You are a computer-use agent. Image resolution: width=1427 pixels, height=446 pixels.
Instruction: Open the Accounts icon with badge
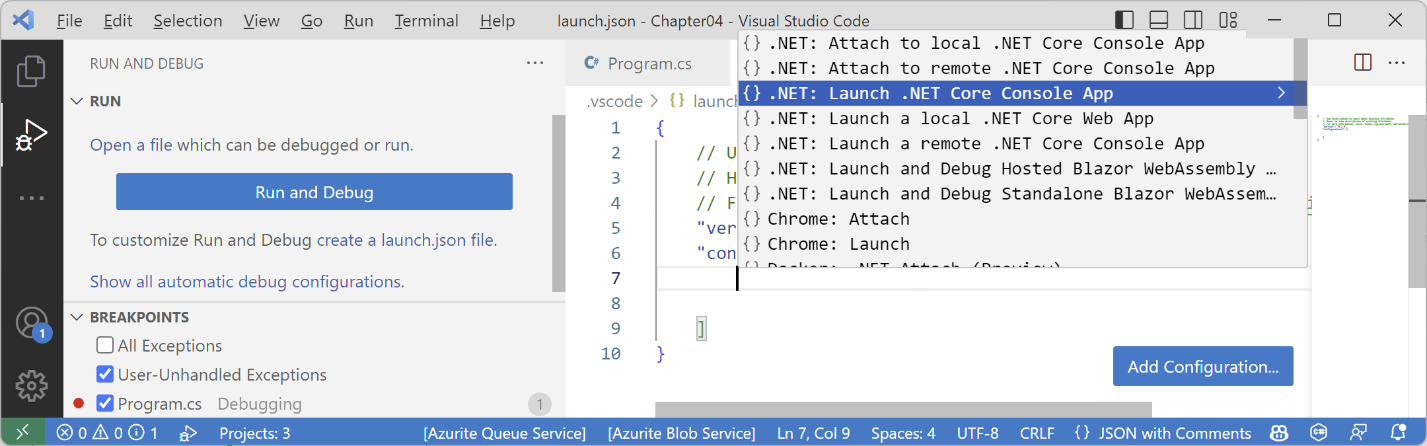coord(32,323)
